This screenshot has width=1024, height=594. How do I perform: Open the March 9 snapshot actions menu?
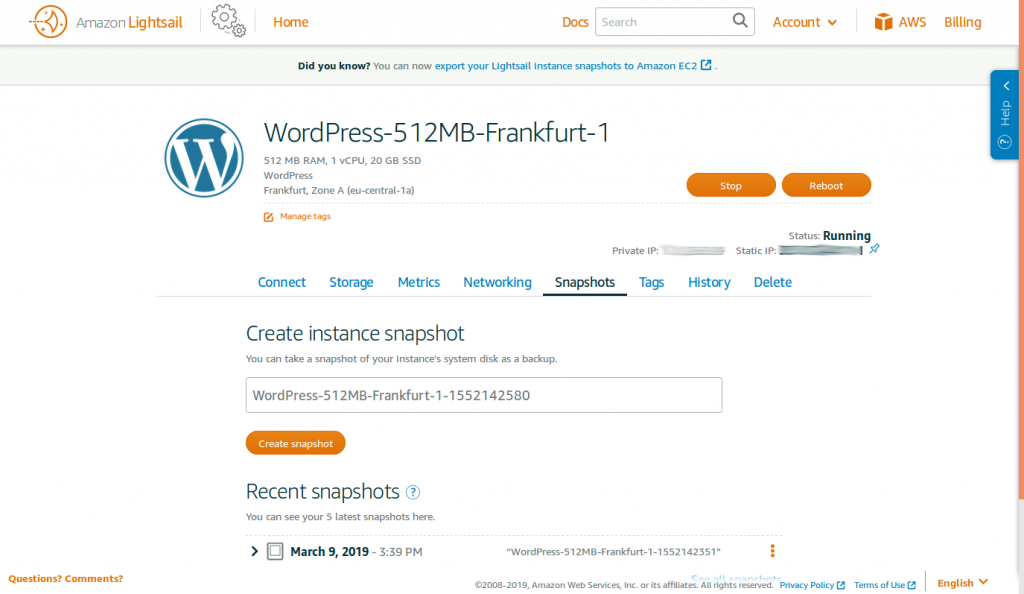[x=773, y=551]
